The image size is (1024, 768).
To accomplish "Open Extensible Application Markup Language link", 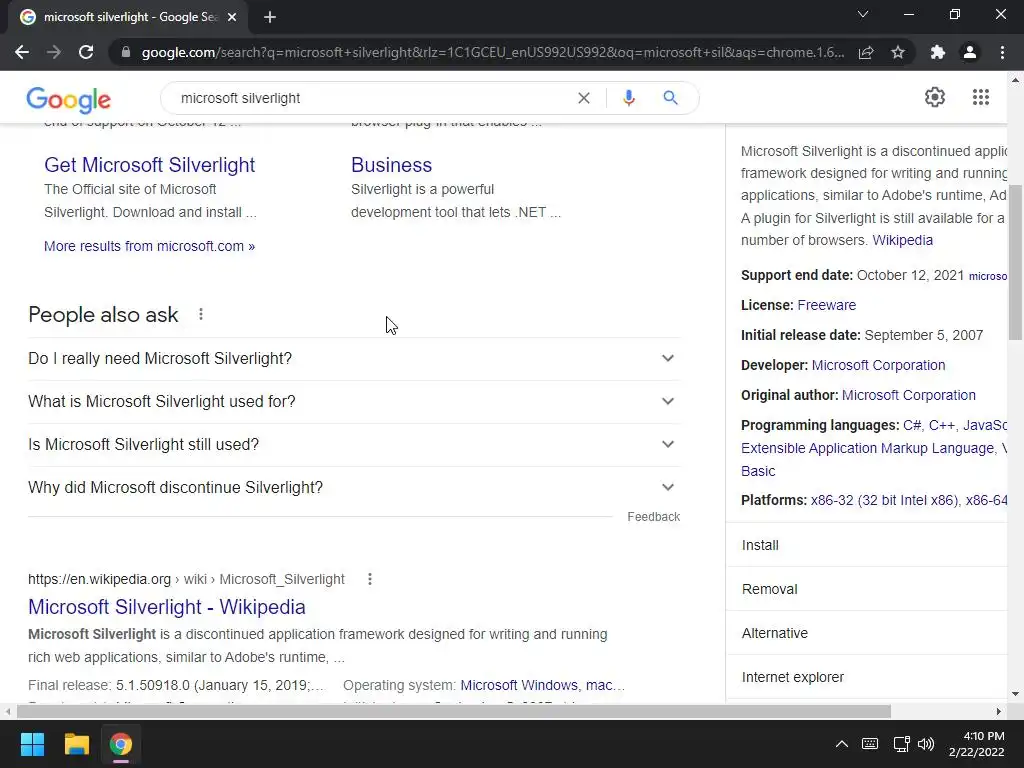I will (868, 448).
